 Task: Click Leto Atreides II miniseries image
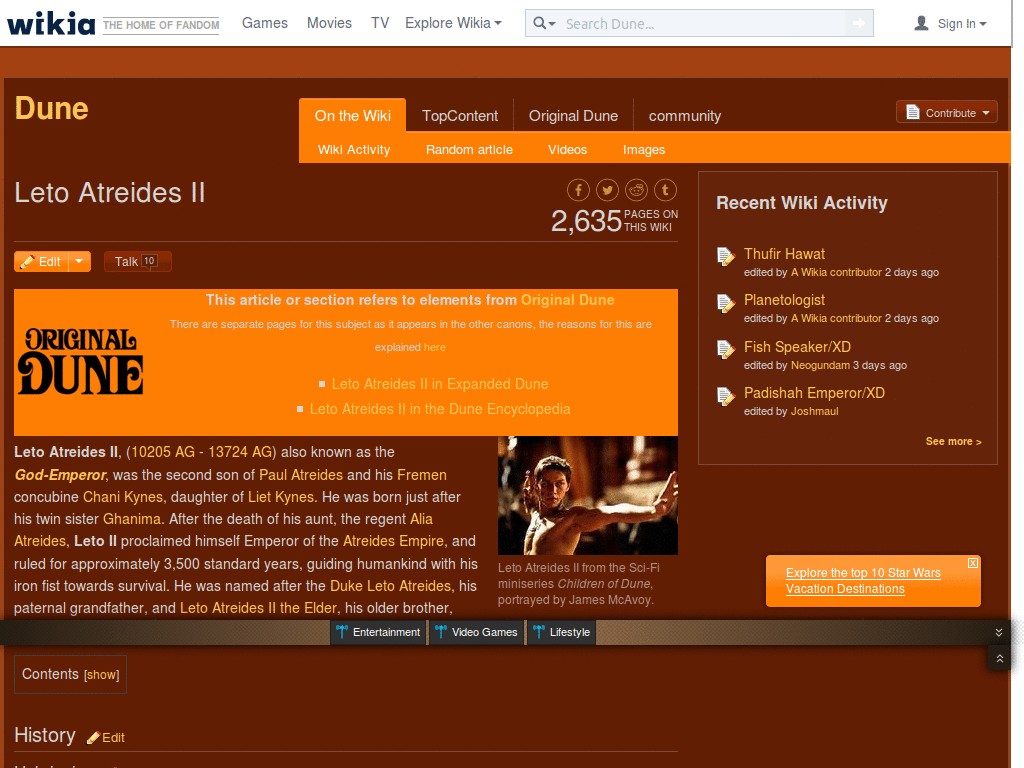[588, 496]
